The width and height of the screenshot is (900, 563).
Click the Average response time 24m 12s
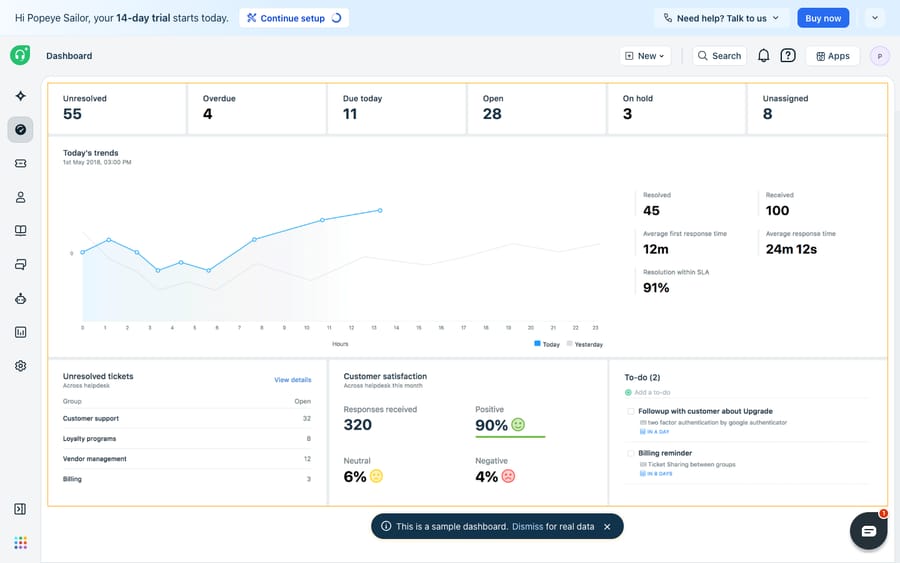click(791, 249)
